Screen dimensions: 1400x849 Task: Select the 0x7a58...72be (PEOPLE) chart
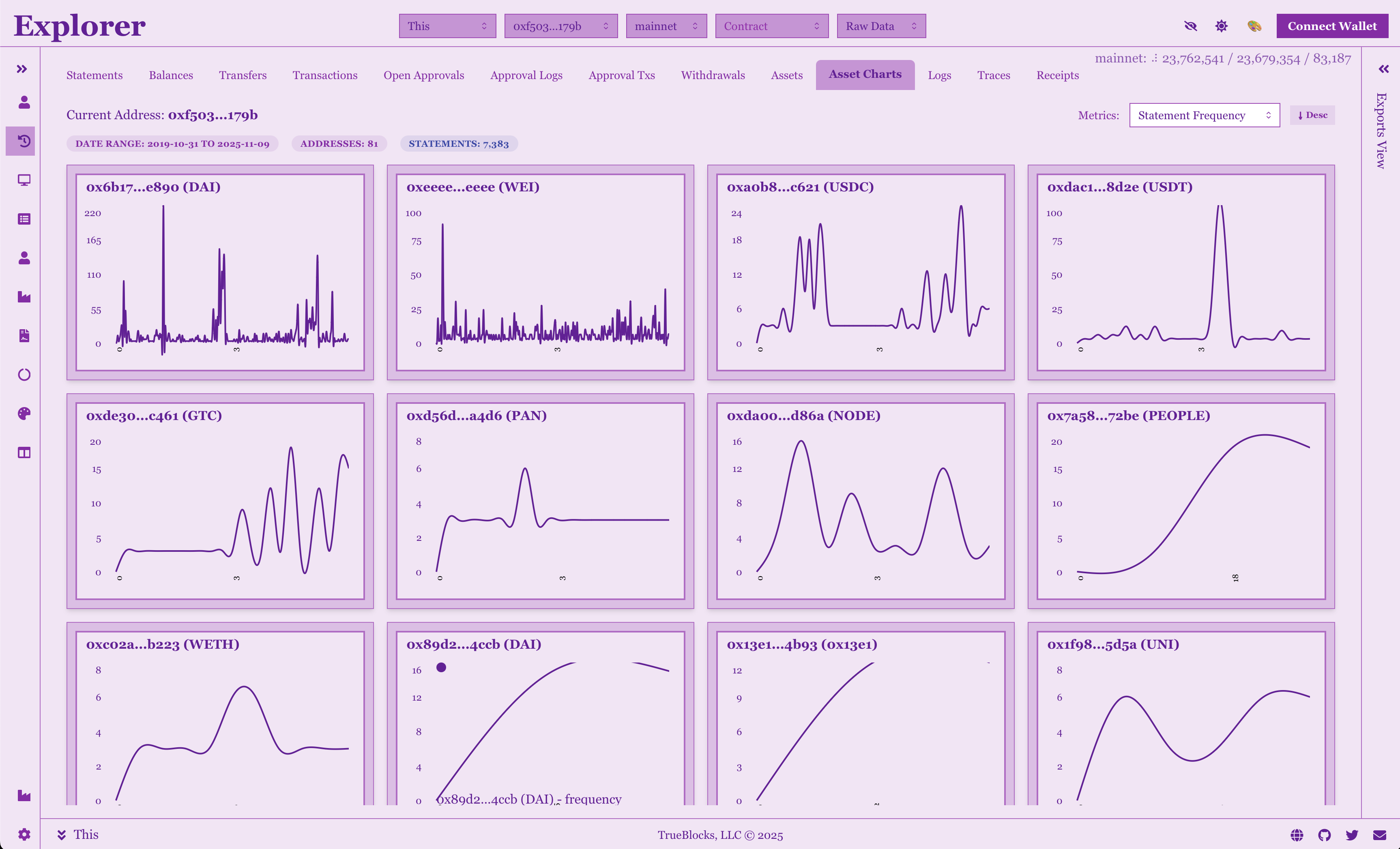(x=1181, y=501)
